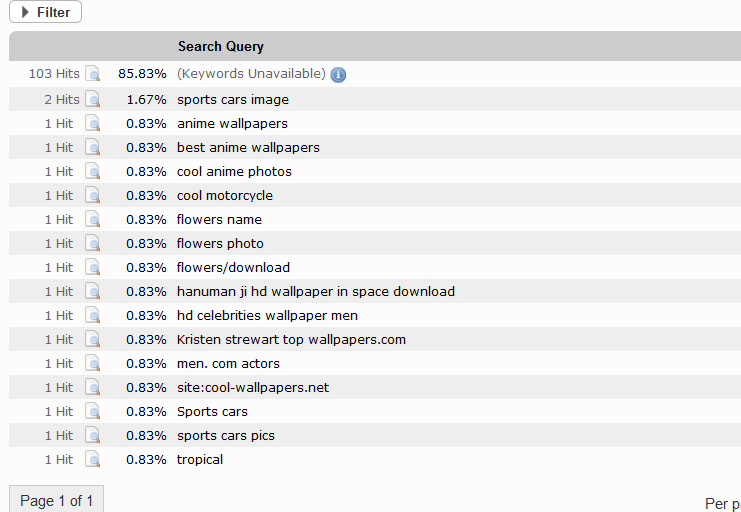The image size is (741, 512).
Task: Click the Page 1 of 1 button
Action: (x=56, y=500)
